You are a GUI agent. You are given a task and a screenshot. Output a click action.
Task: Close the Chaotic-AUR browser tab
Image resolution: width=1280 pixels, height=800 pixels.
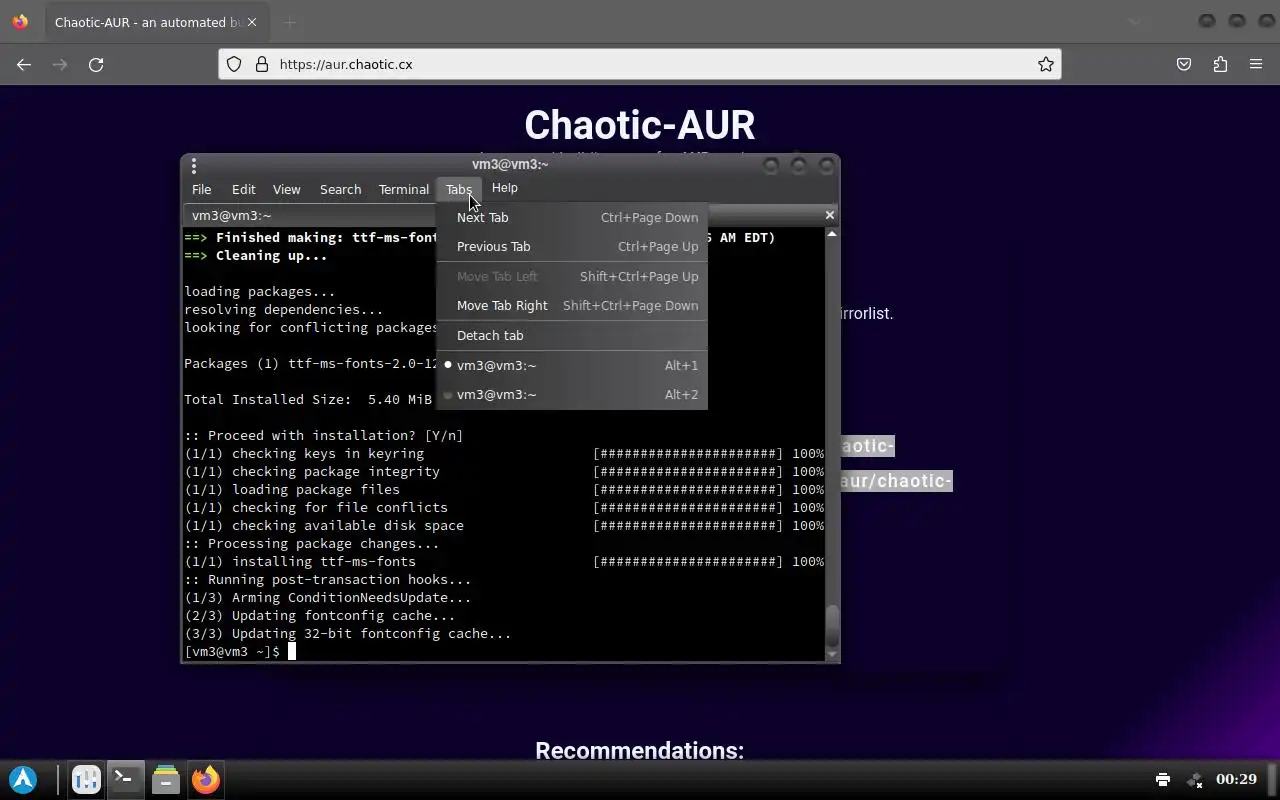point(251,22)
